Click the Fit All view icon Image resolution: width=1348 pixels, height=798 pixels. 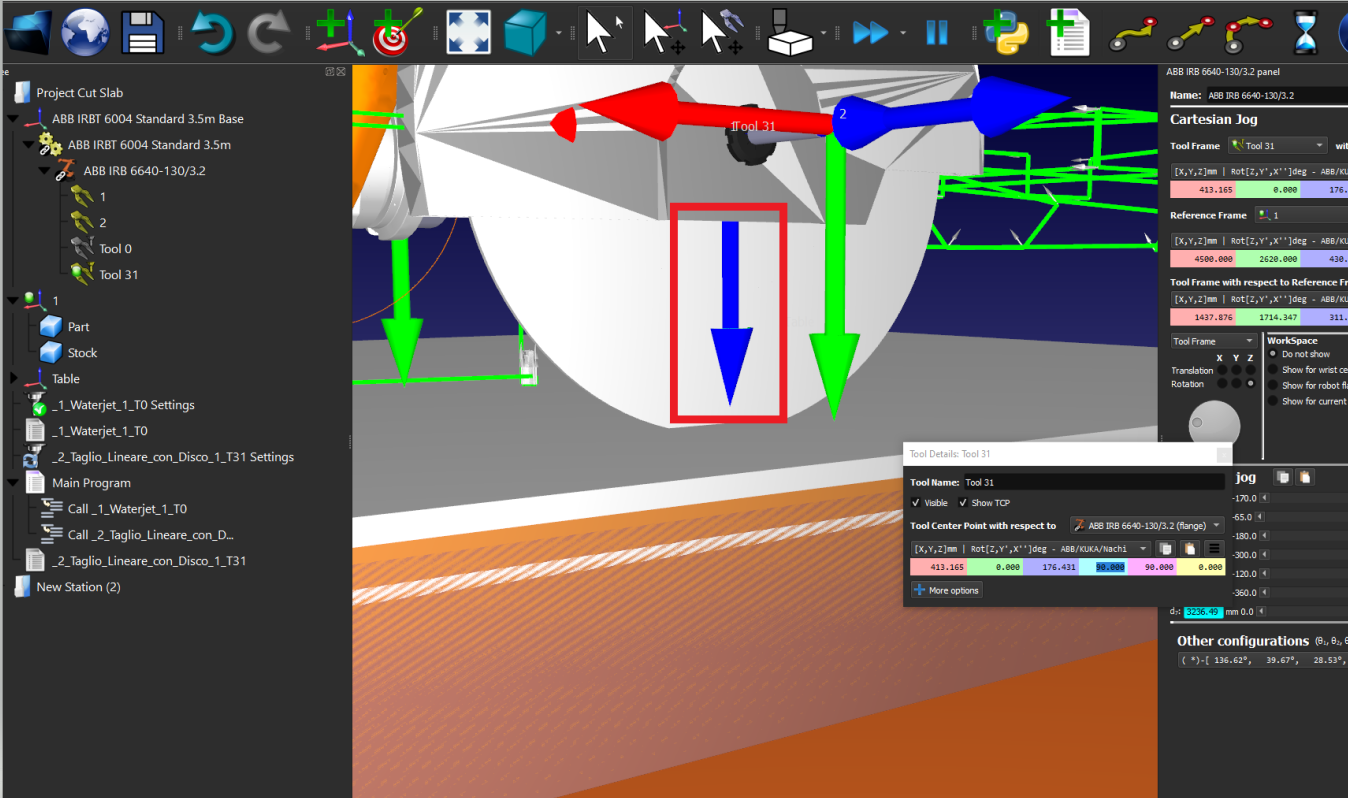pyautogui.click(x=467, y=33)
